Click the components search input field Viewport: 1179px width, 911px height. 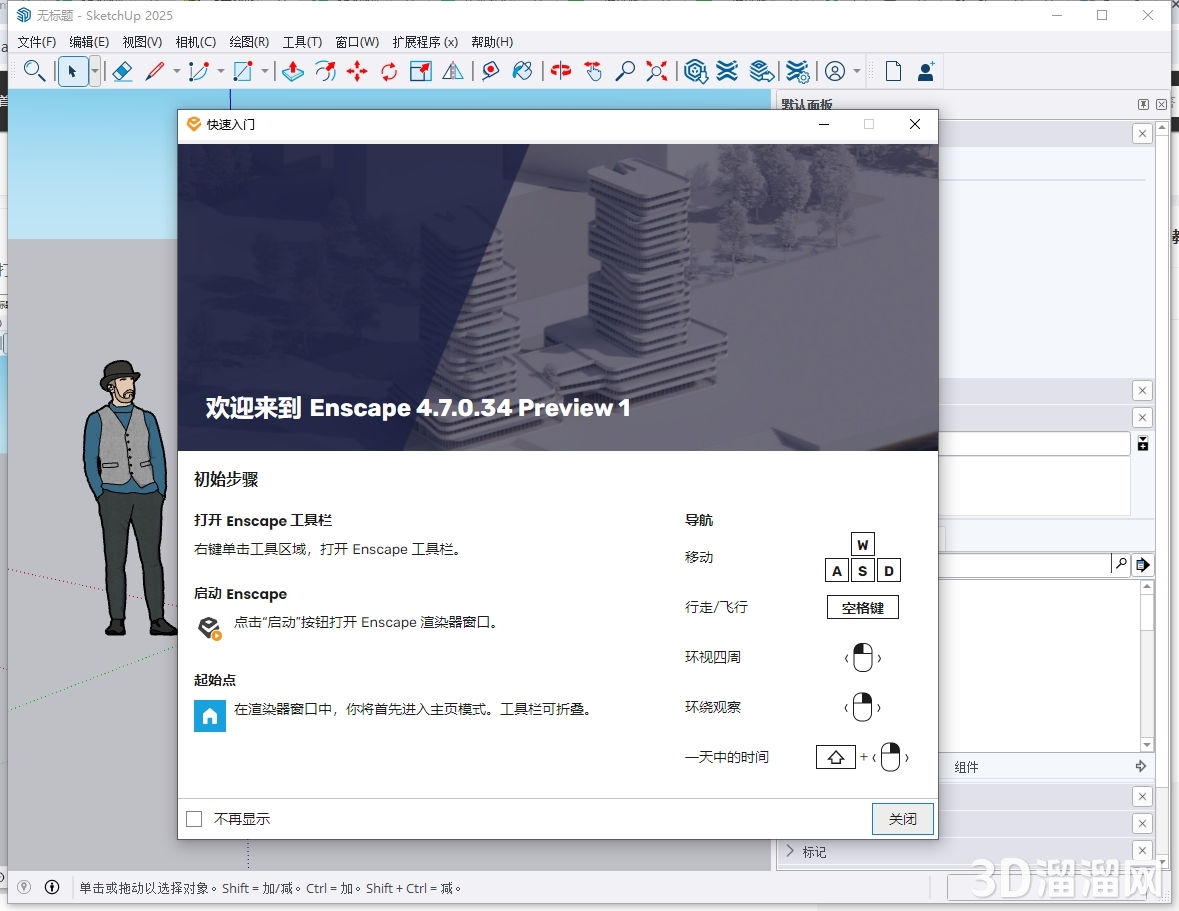[1024, 564]
